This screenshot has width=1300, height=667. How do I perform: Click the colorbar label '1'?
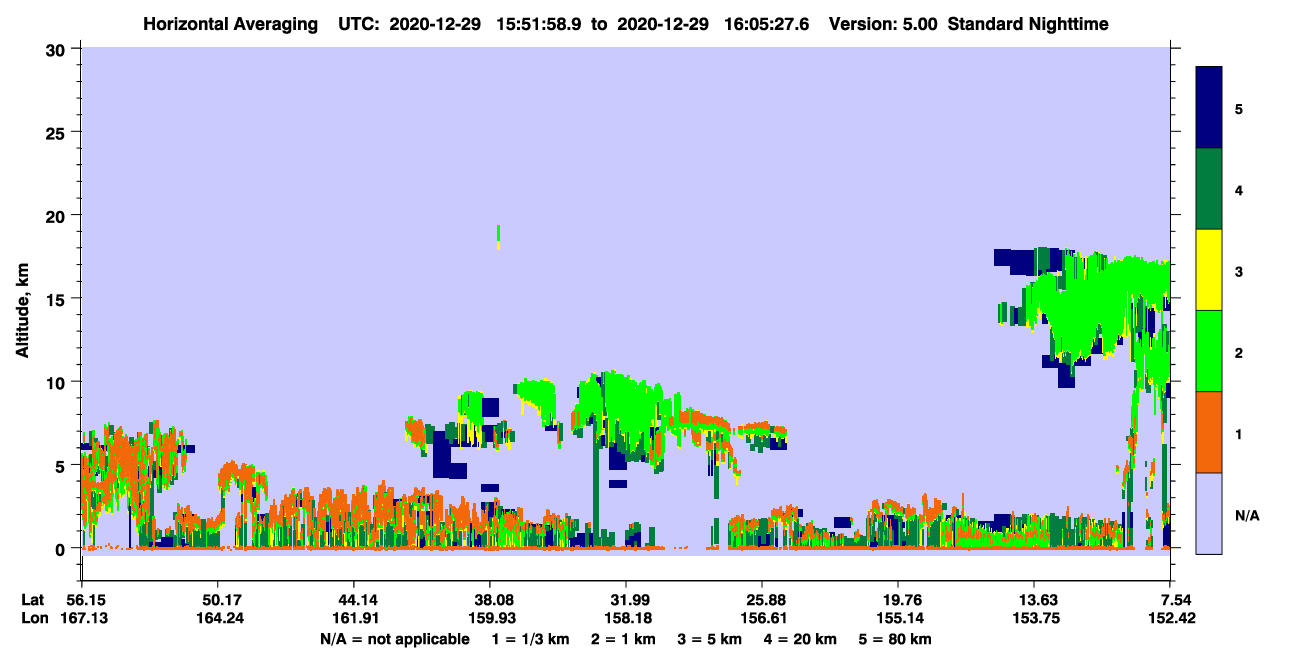1239,433
